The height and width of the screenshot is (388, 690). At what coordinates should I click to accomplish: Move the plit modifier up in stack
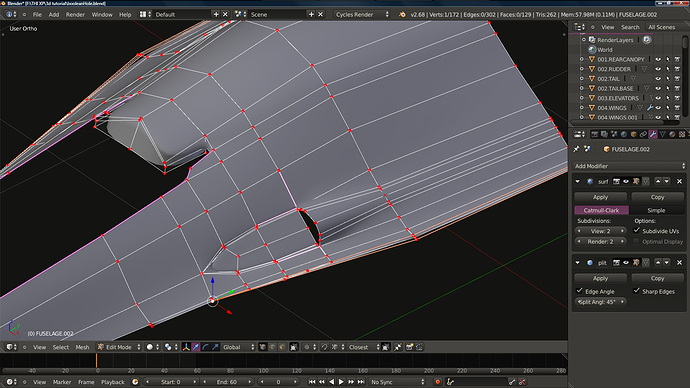658,263
